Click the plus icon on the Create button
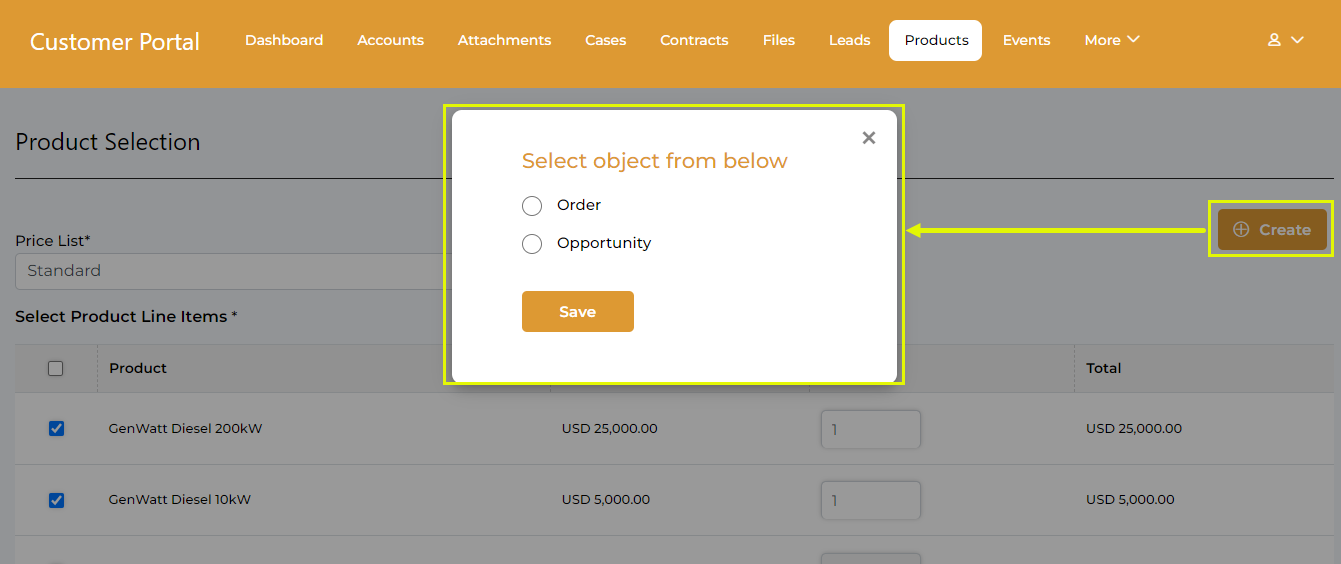The width and height of the screenshot is (1341, 564). 1241,229
